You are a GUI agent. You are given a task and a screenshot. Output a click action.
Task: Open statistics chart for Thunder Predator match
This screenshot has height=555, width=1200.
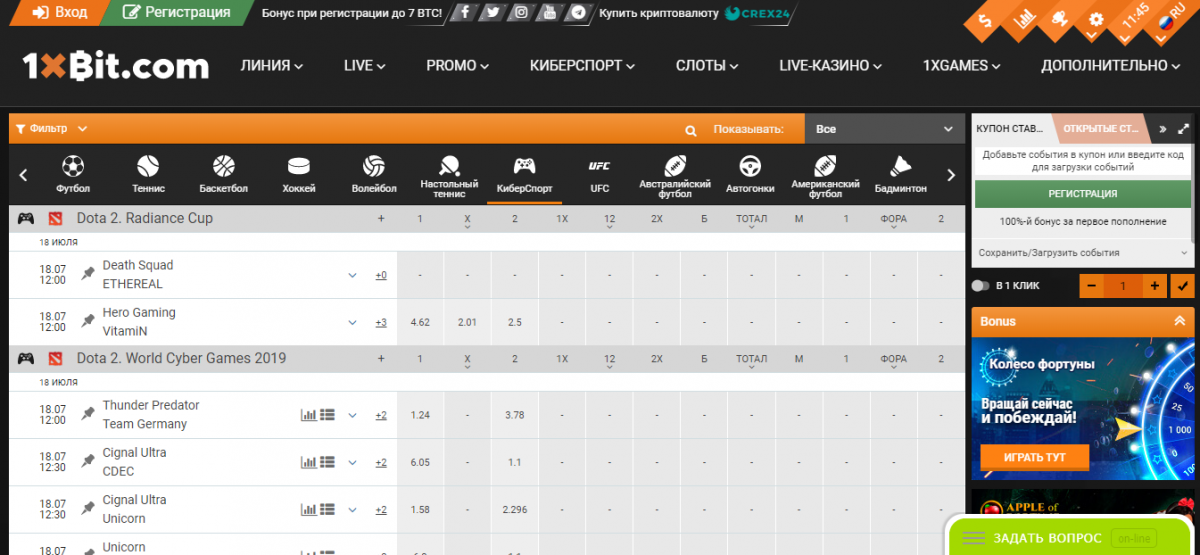308,415
